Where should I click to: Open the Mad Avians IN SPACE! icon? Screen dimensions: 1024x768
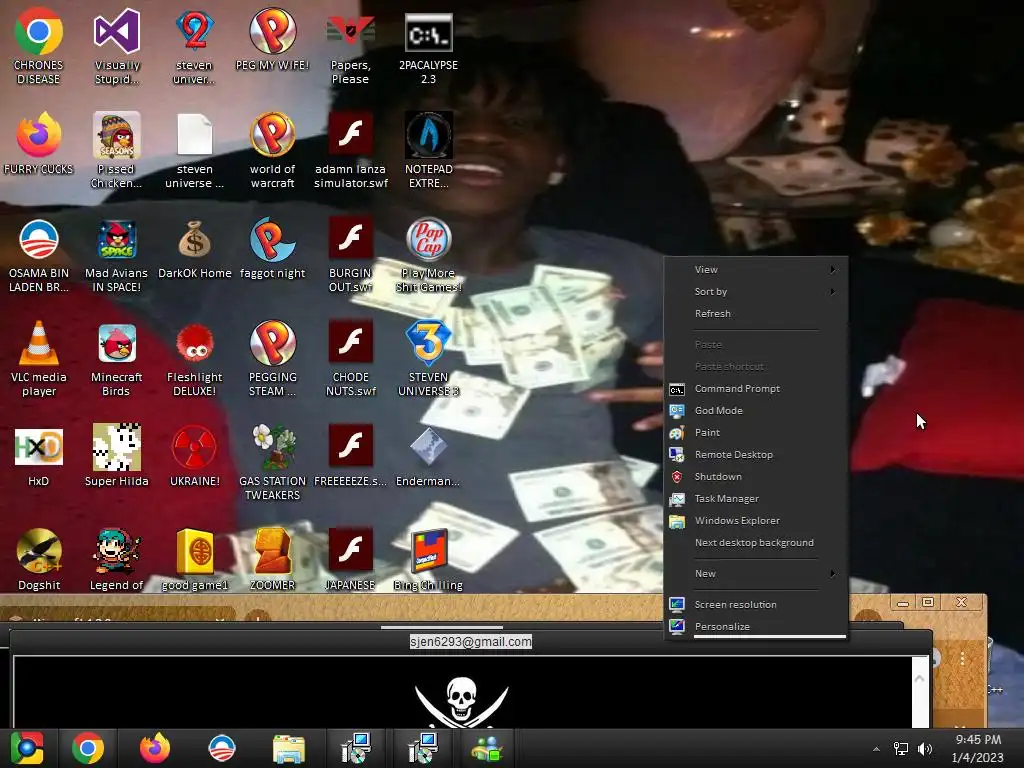click(x=116, y=255)
